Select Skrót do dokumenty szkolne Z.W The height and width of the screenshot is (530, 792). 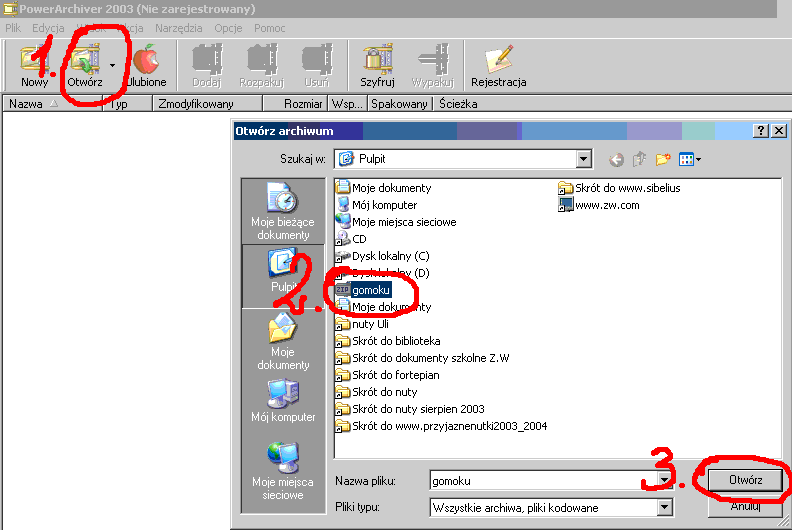point(423,358)
